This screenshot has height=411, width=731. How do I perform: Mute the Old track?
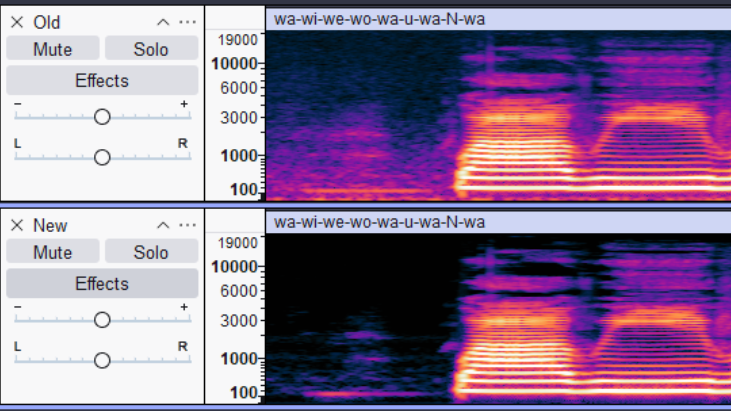53,49
